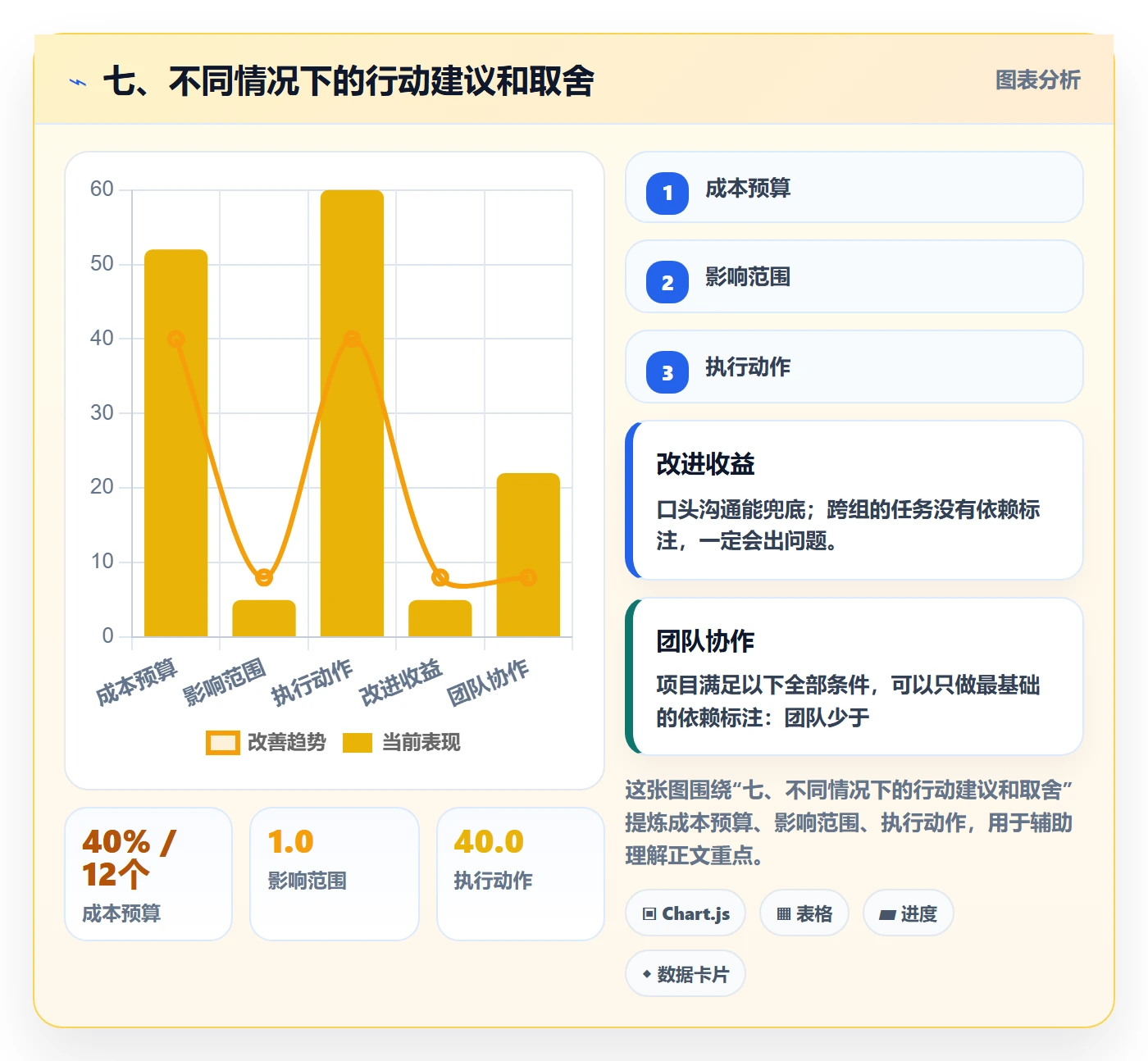The width and height of the screenshot is (1148, 1061).
Task: Click the description paragraph starting with 这张图围绕
Action: pos(850,822)
